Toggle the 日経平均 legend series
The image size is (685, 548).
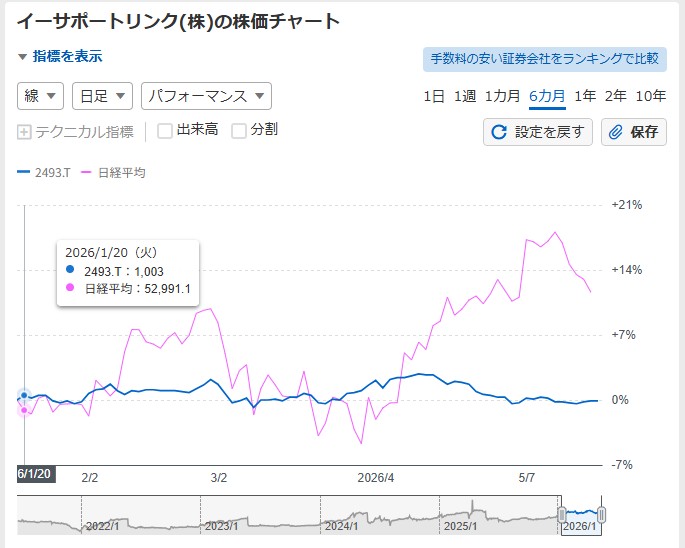113,173
